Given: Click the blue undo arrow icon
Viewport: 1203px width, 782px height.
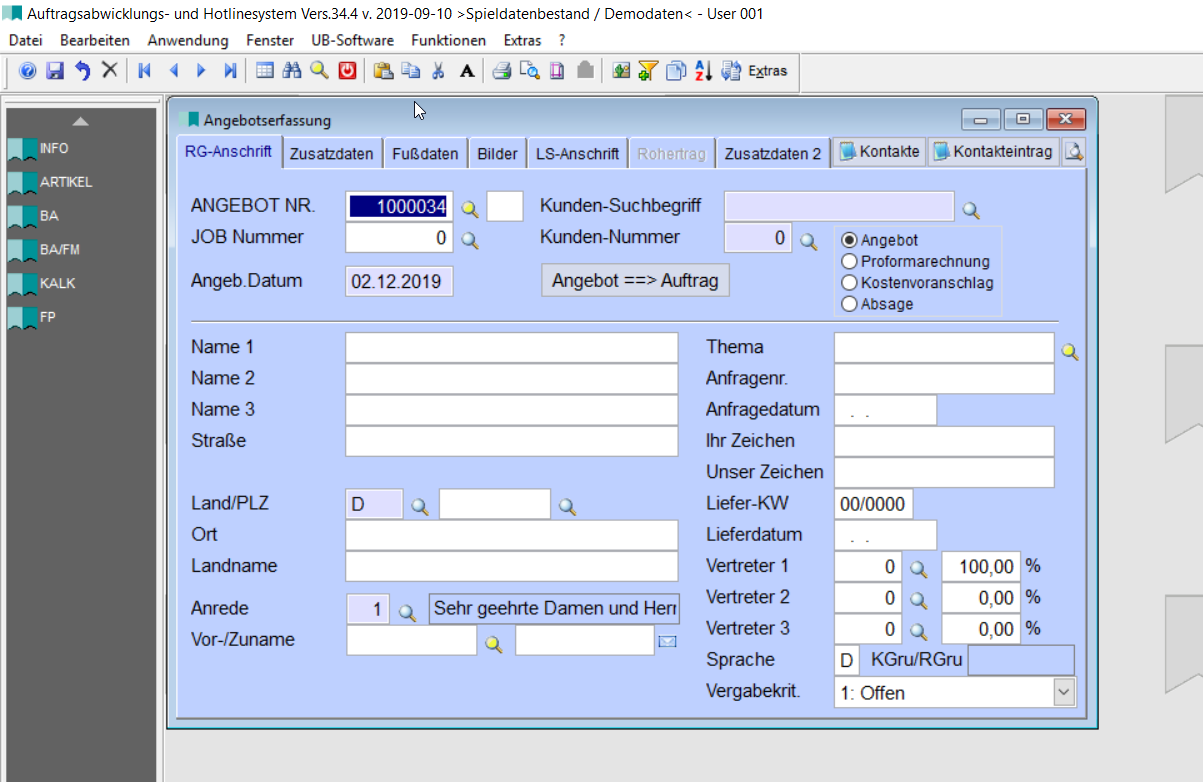Looking at the screenshot, I should pos(82,71).
